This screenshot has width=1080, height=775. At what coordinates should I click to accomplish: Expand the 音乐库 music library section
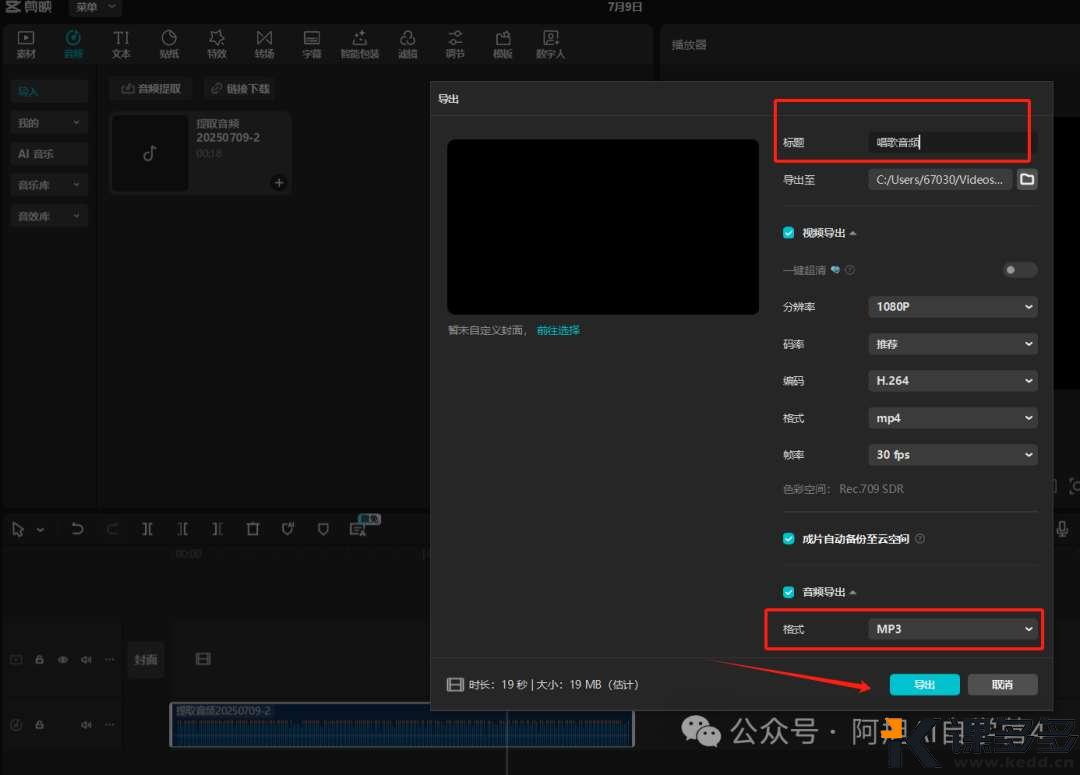coord(49,185)
